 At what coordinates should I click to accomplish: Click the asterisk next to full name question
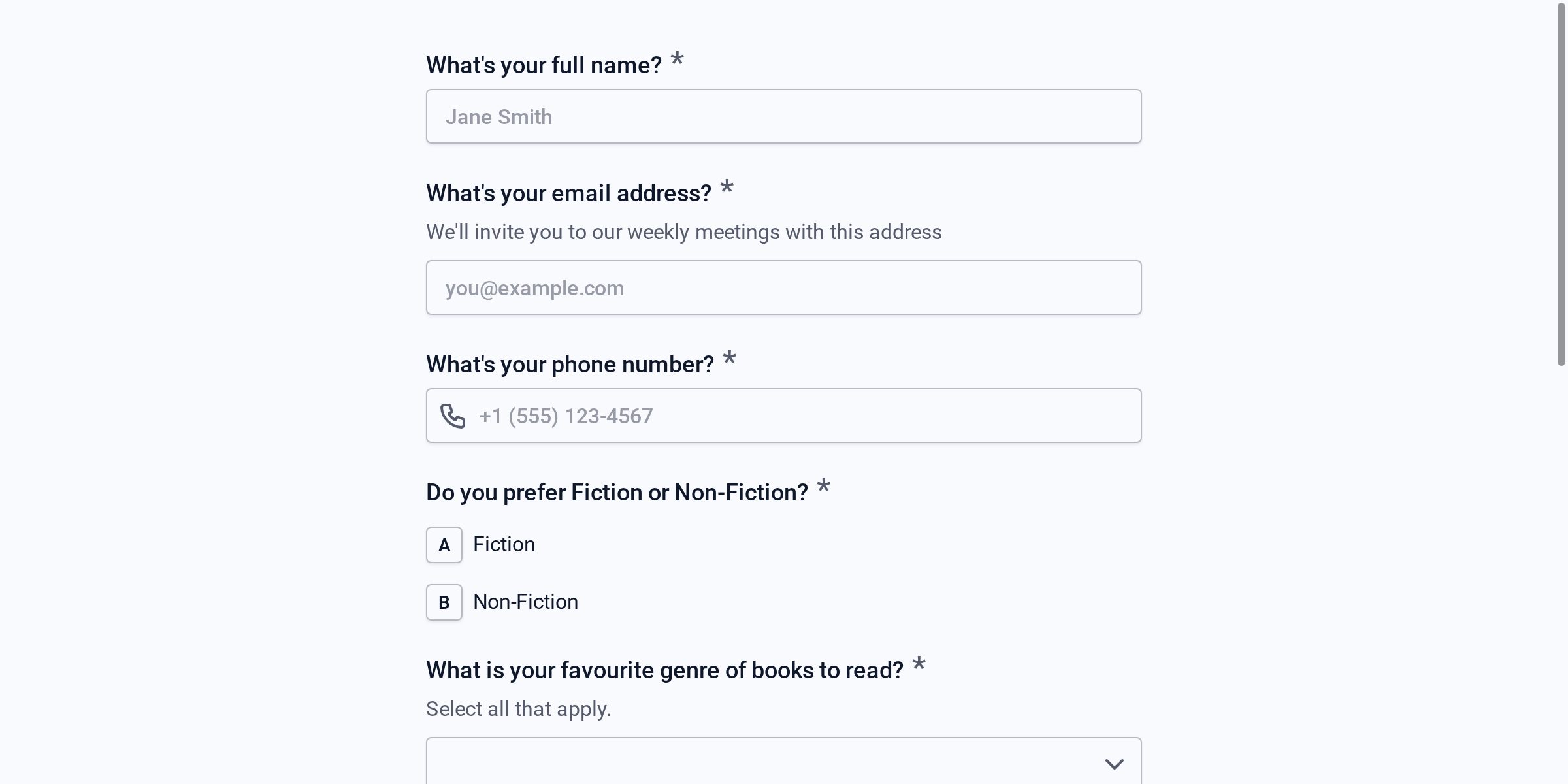[678, 61]
